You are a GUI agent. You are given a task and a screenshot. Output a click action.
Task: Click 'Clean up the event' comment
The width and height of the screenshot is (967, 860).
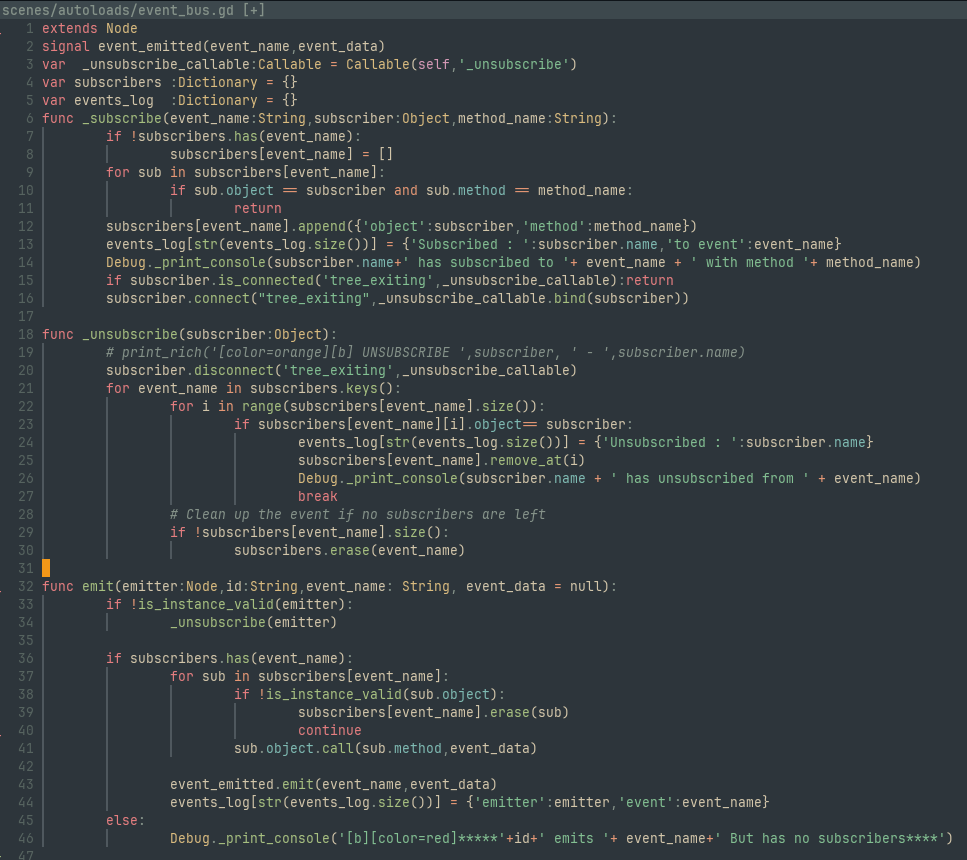pos(358,514)
